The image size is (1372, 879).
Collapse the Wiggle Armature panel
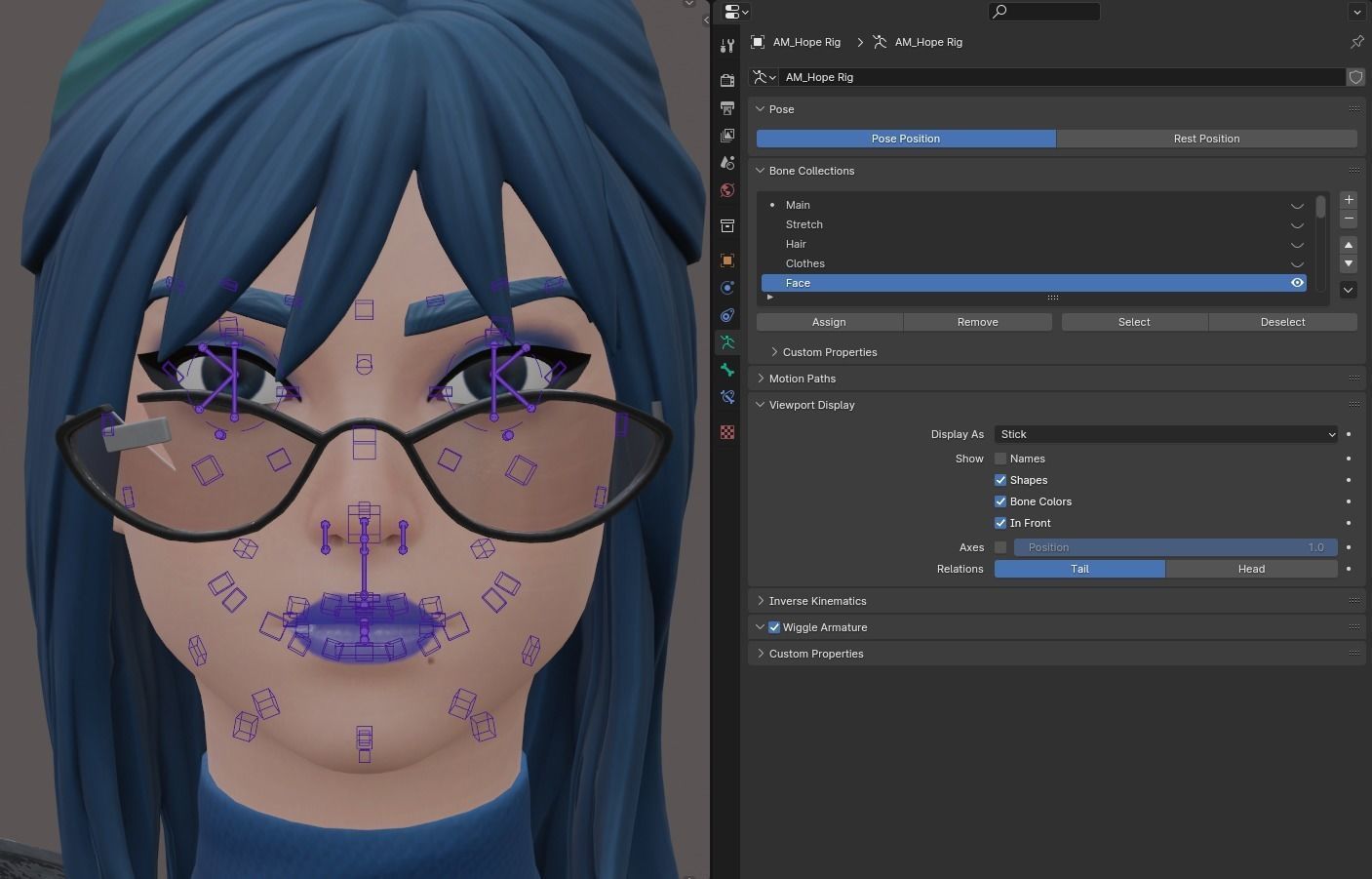click(x=761, y=627)
